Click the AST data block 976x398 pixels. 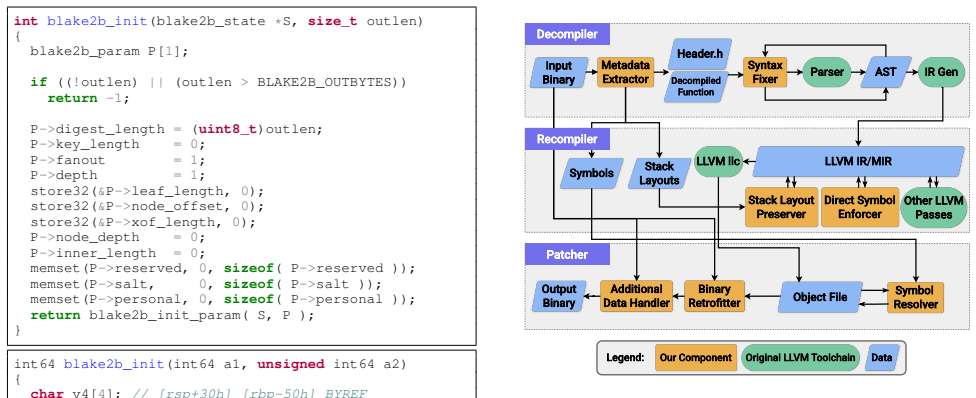(x=885, y=72)
